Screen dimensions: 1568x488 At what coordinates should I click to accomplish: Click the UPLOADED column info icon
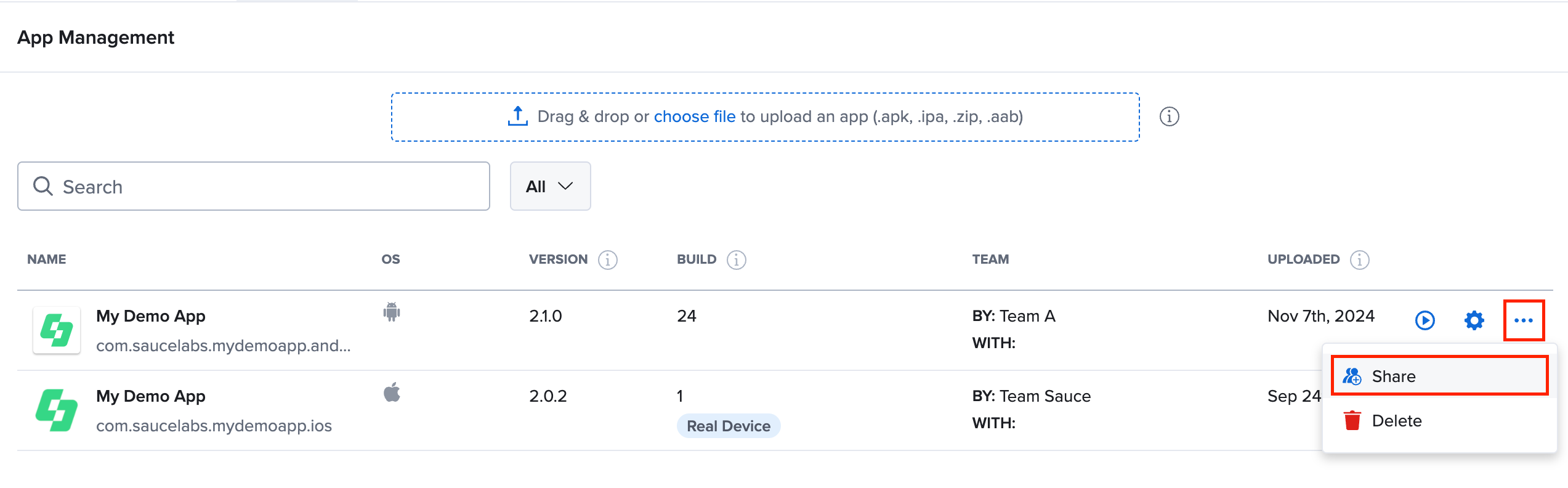point(1359,260)
